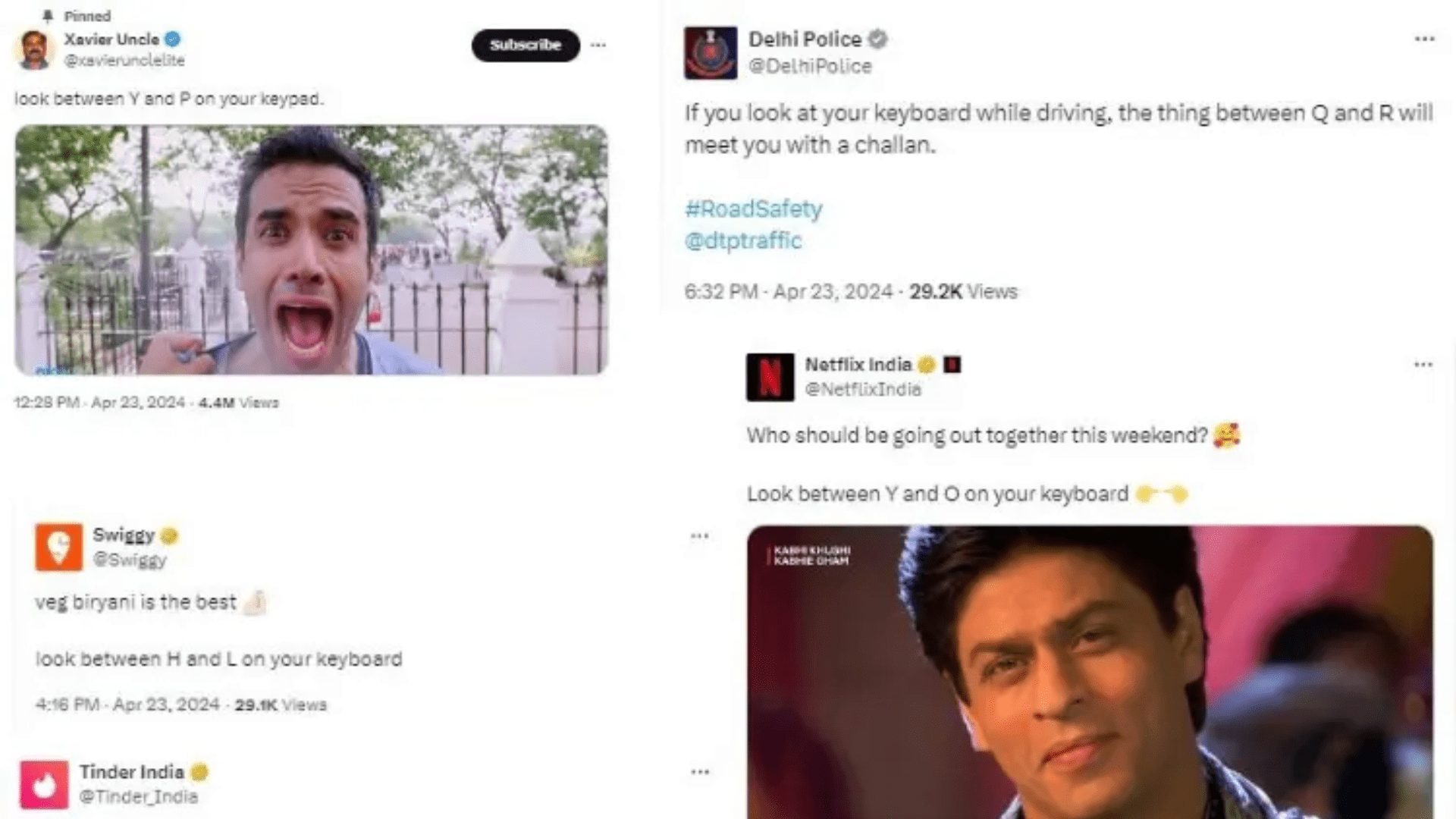Open more options on Tinder India tweet

click(699, 772)
